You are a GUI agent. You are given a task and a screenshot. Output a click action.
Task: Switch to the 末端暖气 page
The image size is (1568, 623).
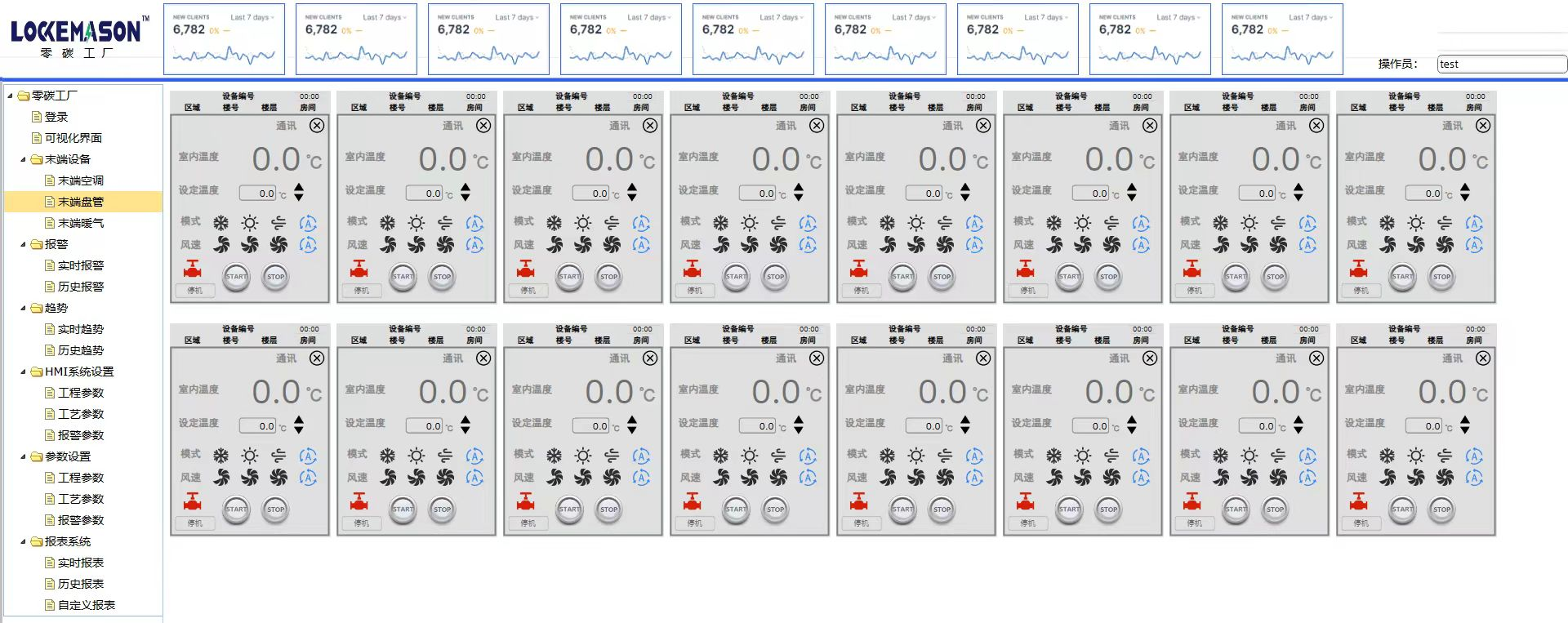click(81, 223)
